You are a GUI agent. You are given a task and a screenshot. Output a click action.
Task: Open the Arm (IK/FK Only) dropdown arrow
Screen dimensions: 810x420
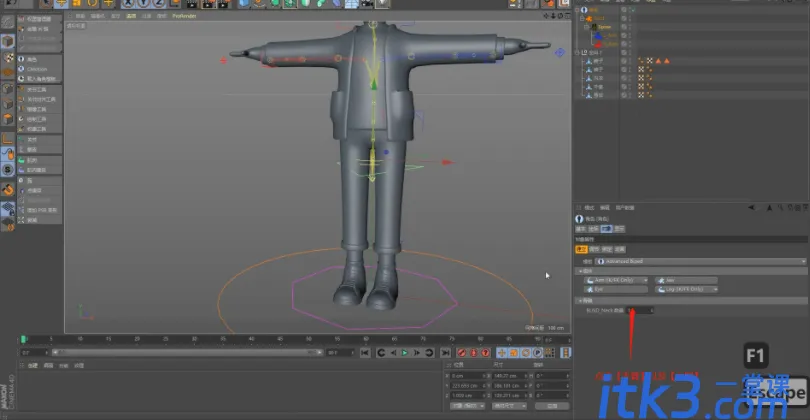coord(645,280)
